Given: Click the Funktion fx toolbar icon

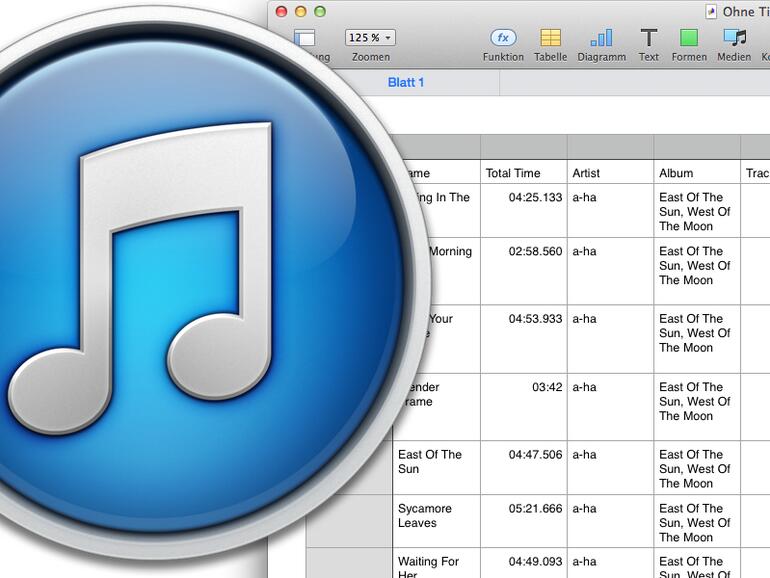Looking at the screenshot, I should pyautogui.click(x=503, y=38).
